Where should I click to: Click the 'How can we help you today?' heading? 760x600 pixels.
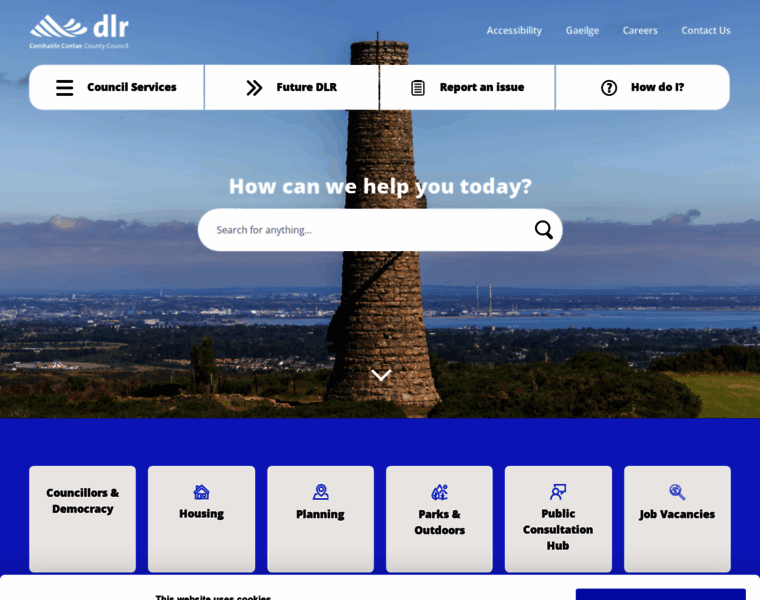click(x=380, y=187)
